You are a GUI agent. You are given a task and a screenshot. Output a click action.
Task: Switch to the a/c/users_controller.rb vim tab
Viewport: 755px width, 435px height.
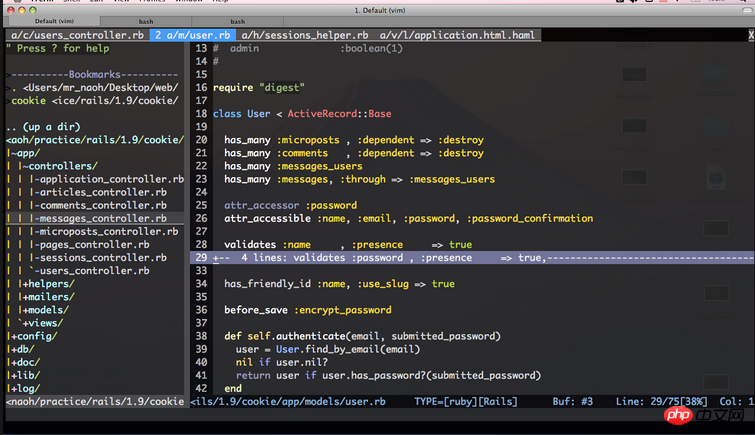(77, 35)
